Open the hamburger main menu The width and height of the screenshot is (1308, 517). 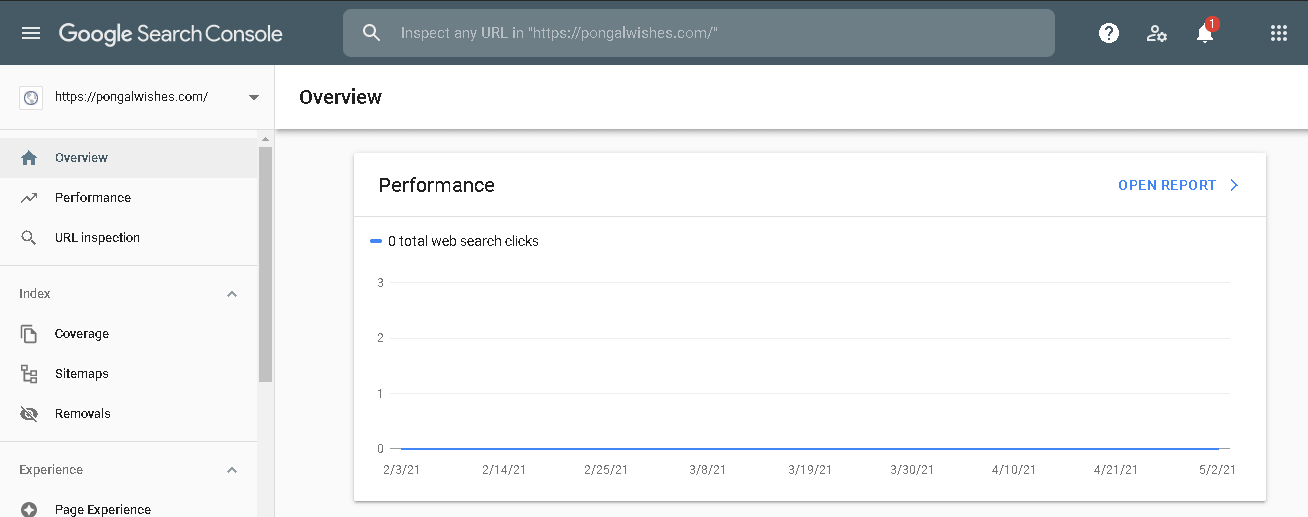[x=31, y=33]
